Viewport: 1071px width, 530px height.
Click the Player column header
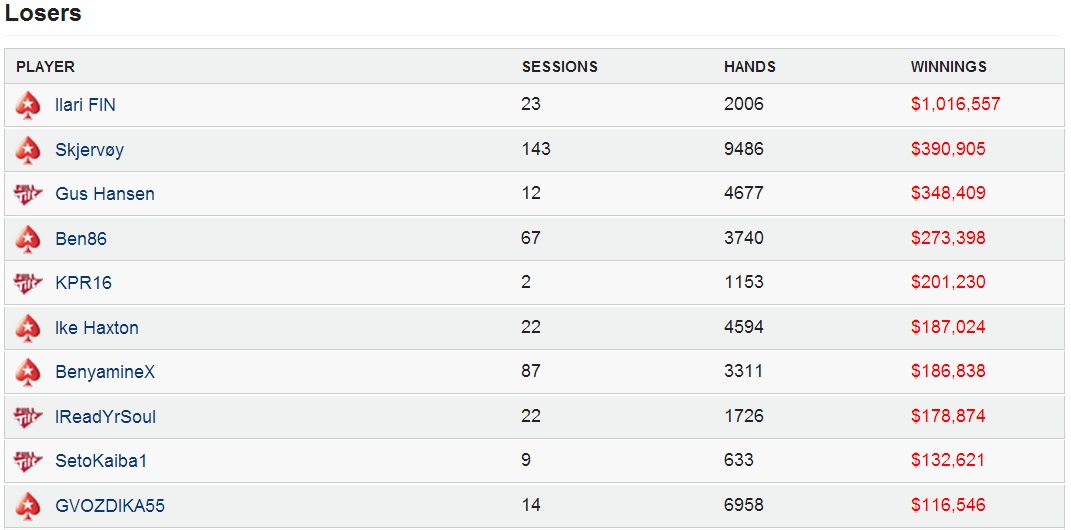tap(45, 67)
